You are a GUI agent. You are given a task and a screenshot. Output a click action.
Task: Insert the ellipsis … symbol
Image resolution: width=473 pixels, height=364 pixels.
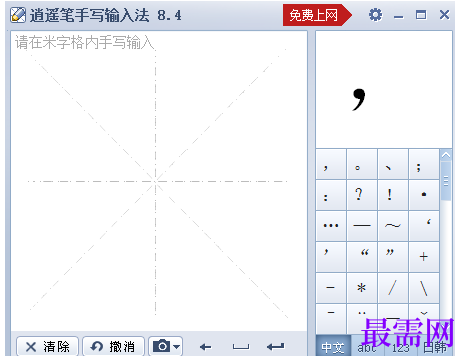click(331, 226)
